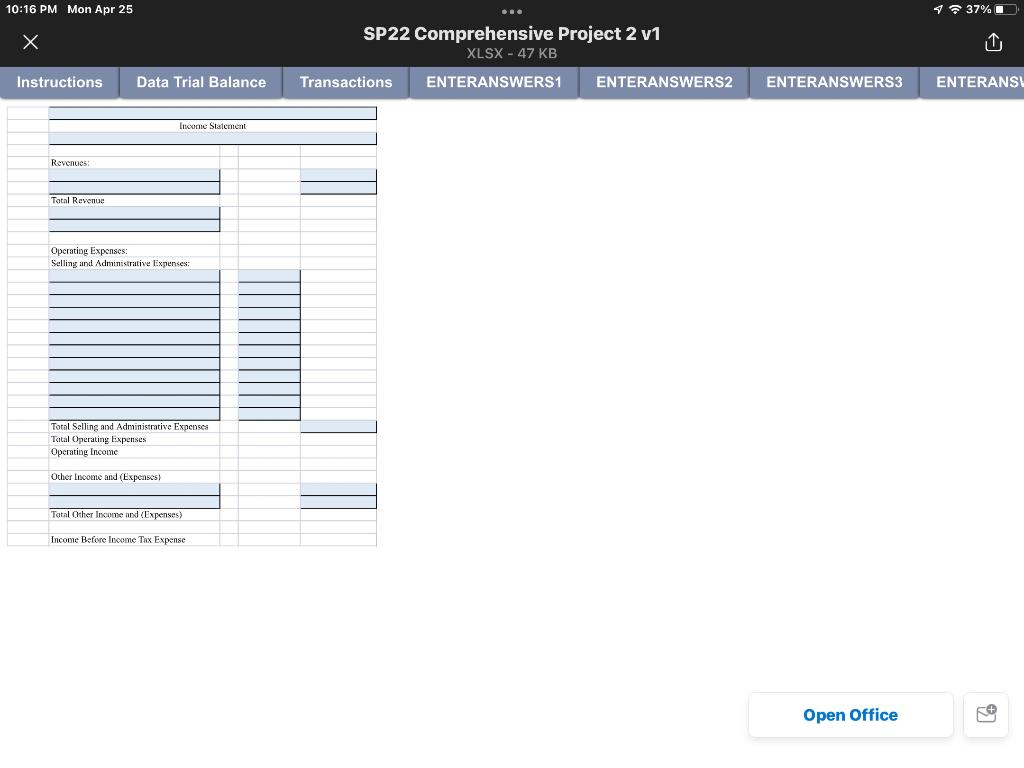Select the blue total cell for Selling and Administrative Expenses
Screen dimensions: 1024x768
[338, 426]
